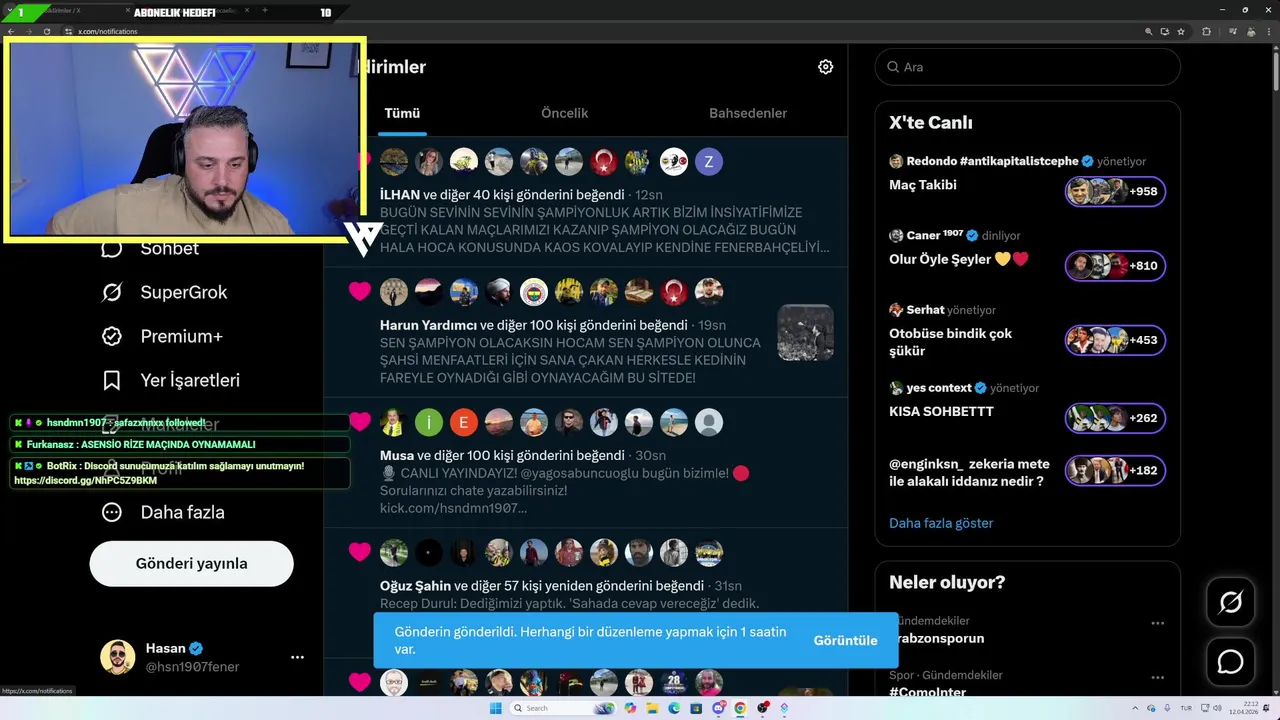The height and width of the screenshot is (720, 1280).
Task: Click heart icon on Musa notification
Action: click(360, 422)
